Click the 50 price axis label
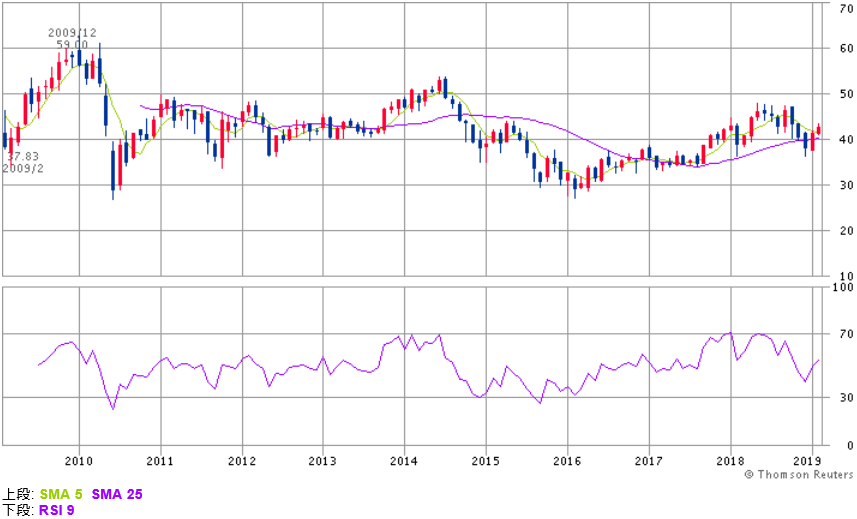857x519 pixels. (847, 94)
